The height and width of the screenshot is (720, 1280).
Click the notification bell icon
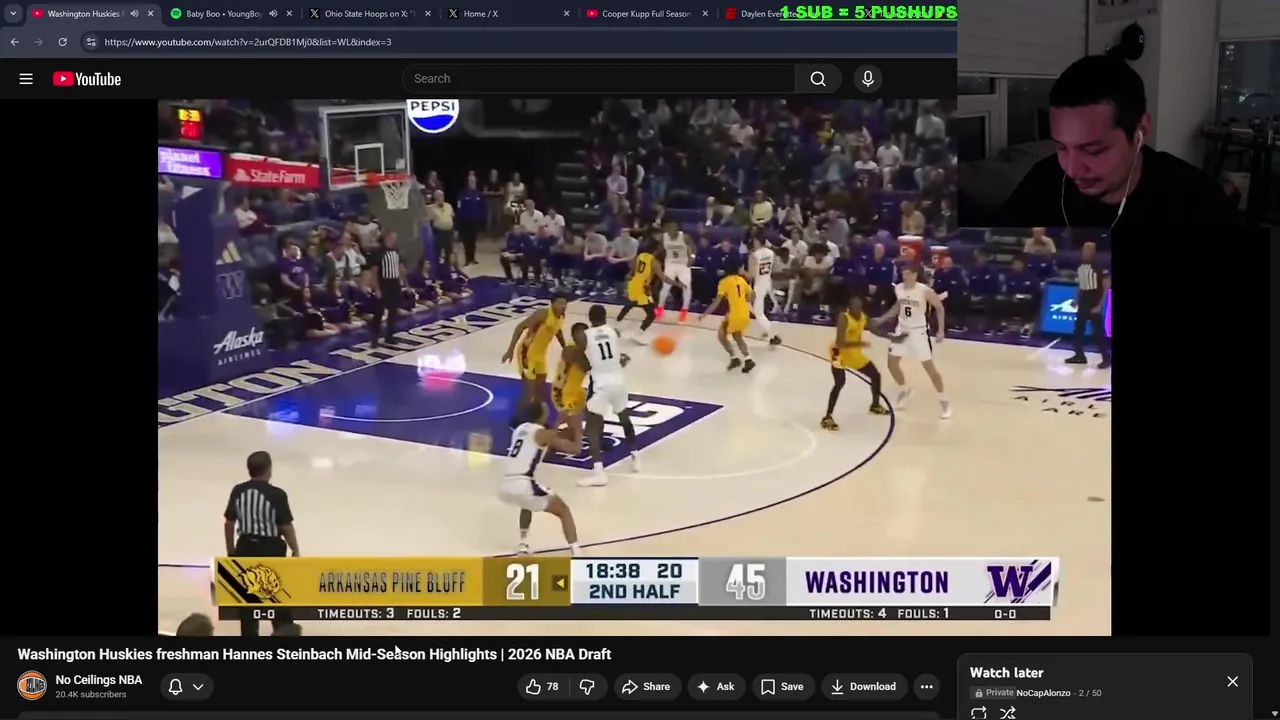[x=175, y=686]
